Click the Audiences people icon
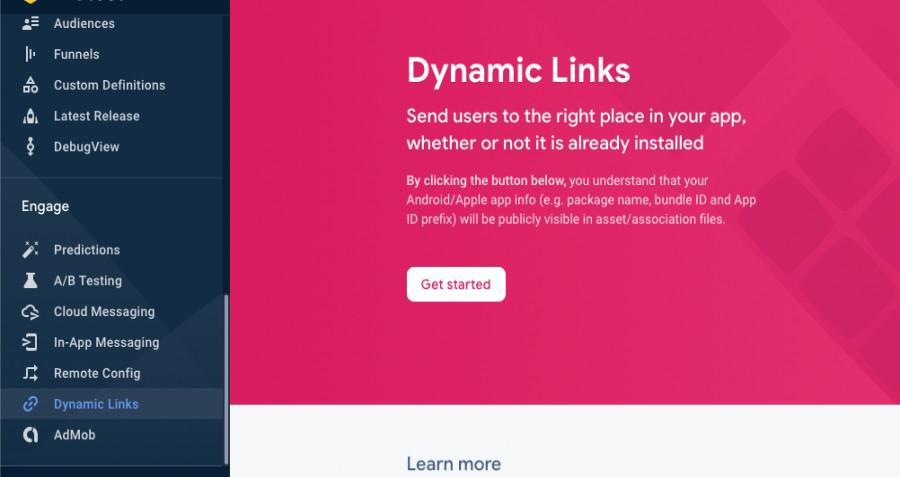The image size is (900, 477). [30, 23]
